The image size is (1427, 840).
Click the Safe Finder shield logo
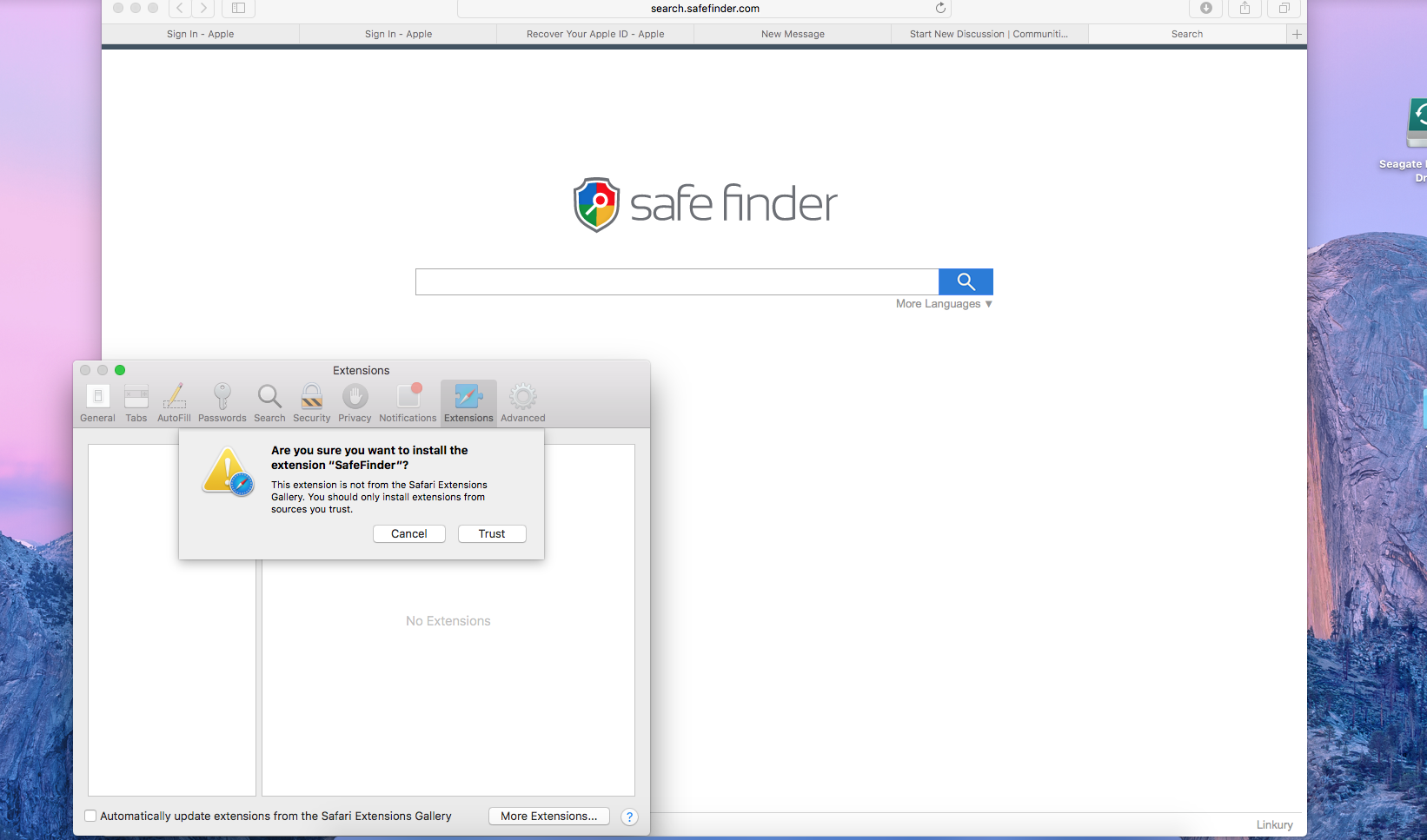[x=596, y=205]
